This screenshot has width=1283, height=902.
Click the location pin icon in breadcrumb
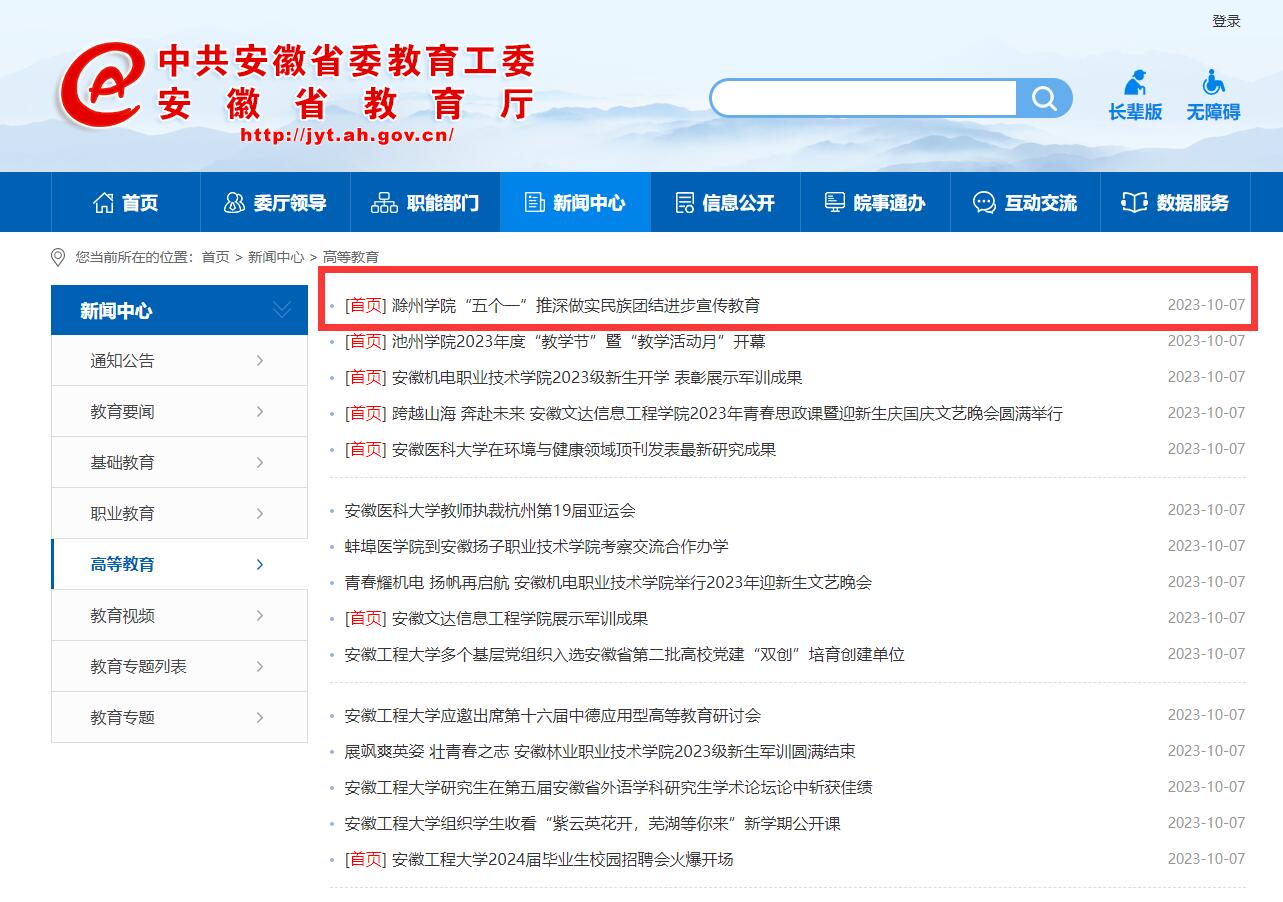(x=58, y=257)
